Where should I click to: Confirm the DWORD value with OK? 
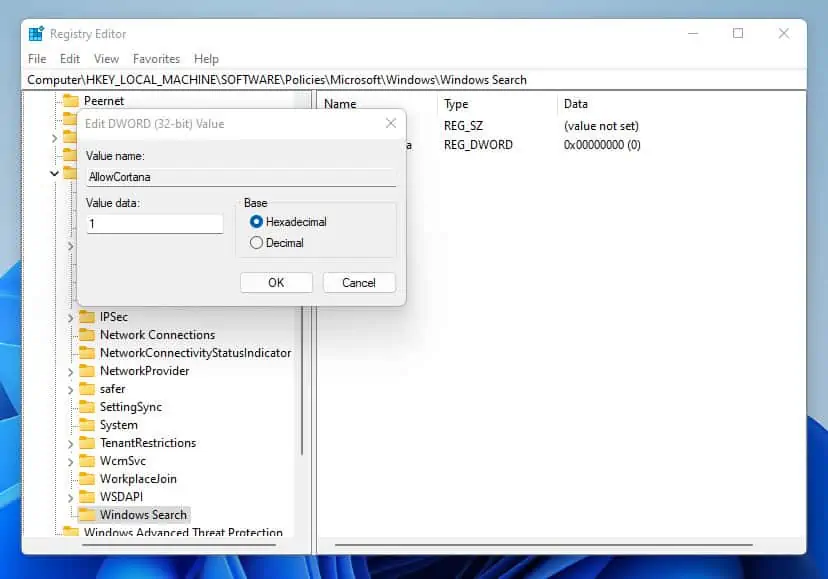[276, 283]
